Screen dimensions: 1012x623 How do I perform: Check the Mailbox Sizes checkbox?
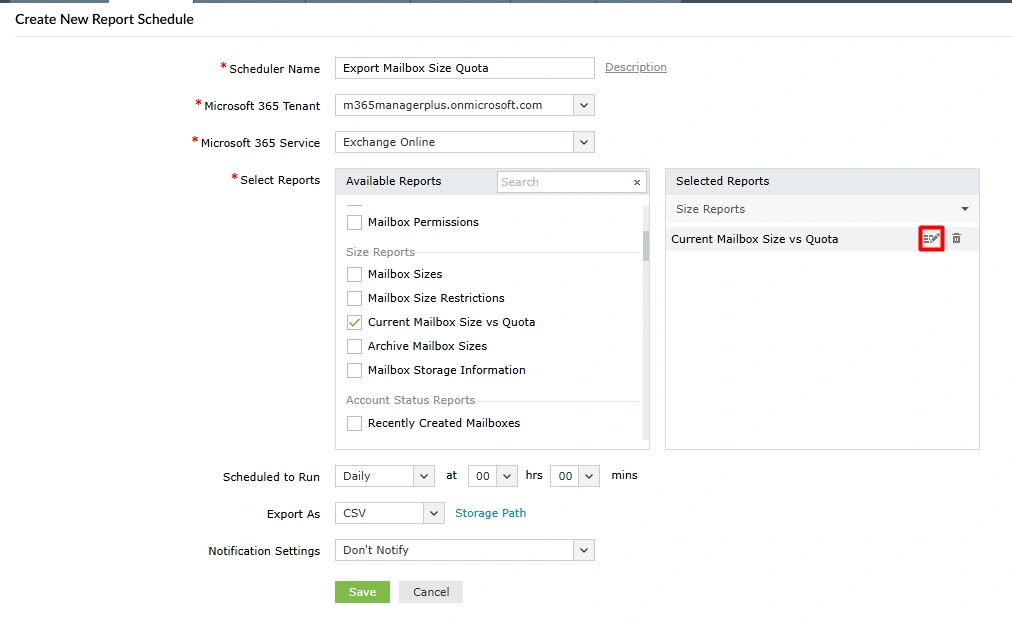coord(354,274)
